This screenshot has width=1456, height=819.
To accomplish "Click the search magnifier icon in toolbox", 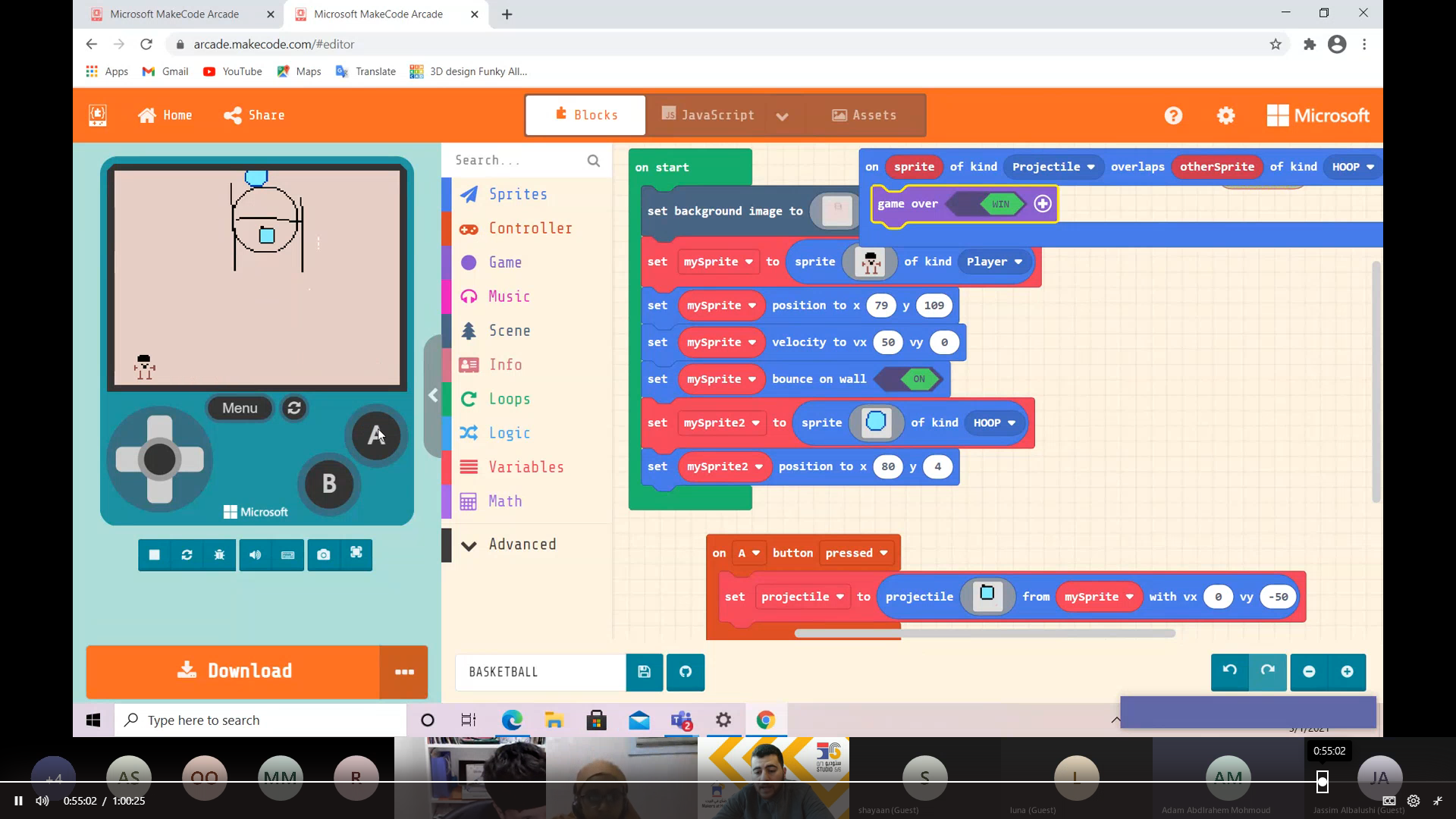I will coord(594,161).
